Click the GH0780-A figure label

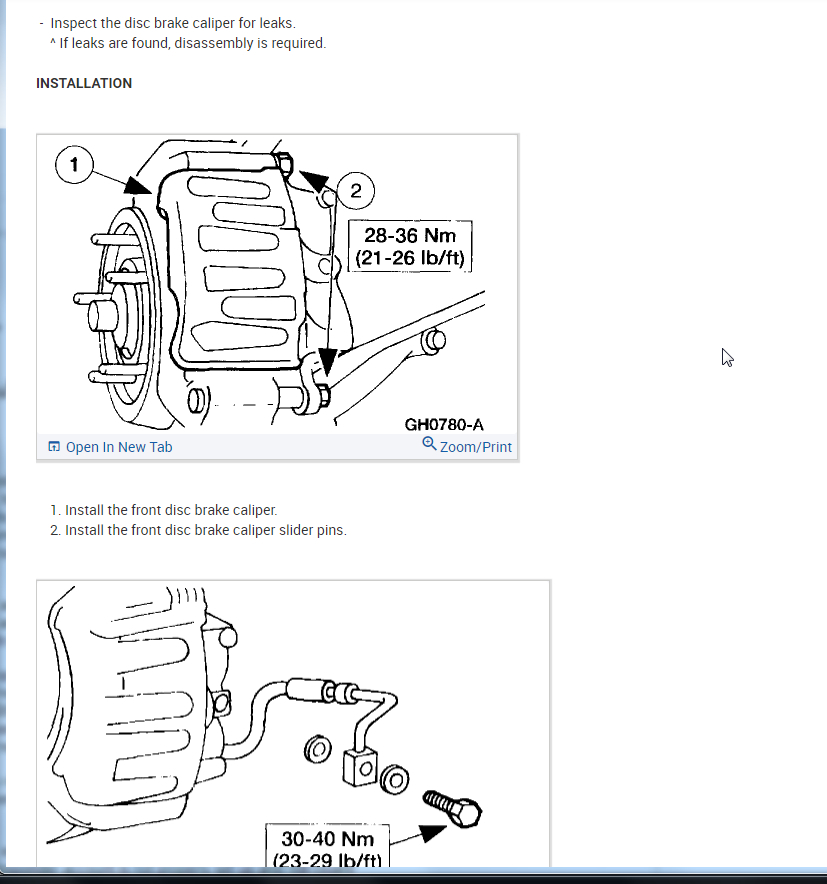pyautogui.click(x=444, y=425)
